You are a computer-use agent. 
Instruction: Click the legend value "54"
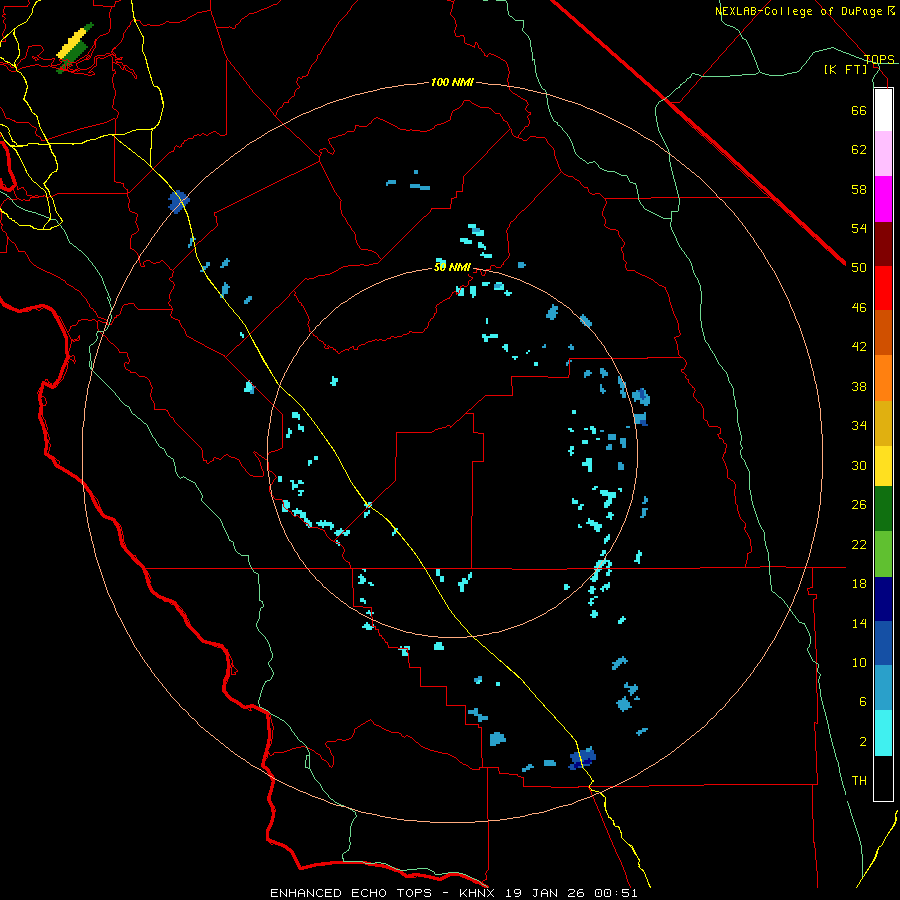pos(859,228)
